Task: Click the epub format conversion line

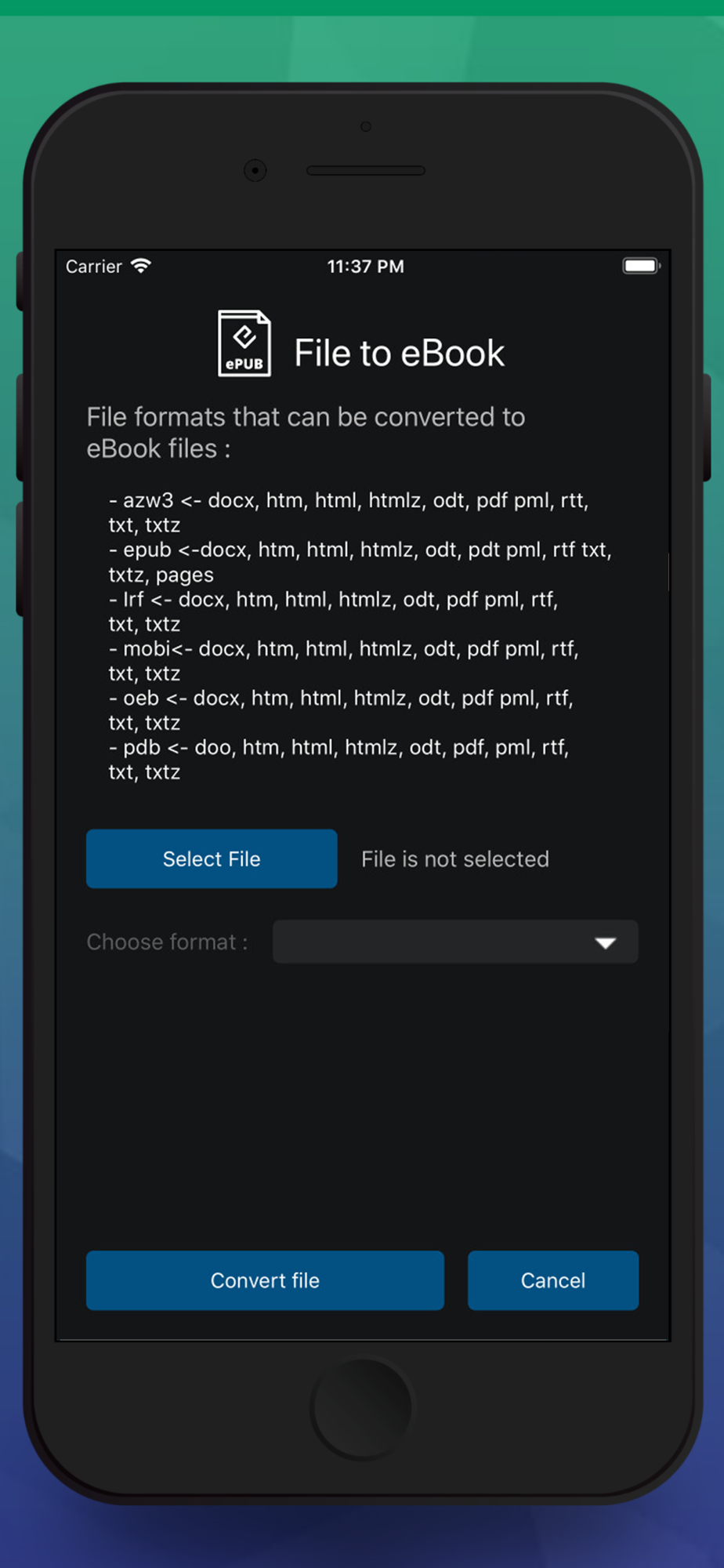Action: (360, 562)
